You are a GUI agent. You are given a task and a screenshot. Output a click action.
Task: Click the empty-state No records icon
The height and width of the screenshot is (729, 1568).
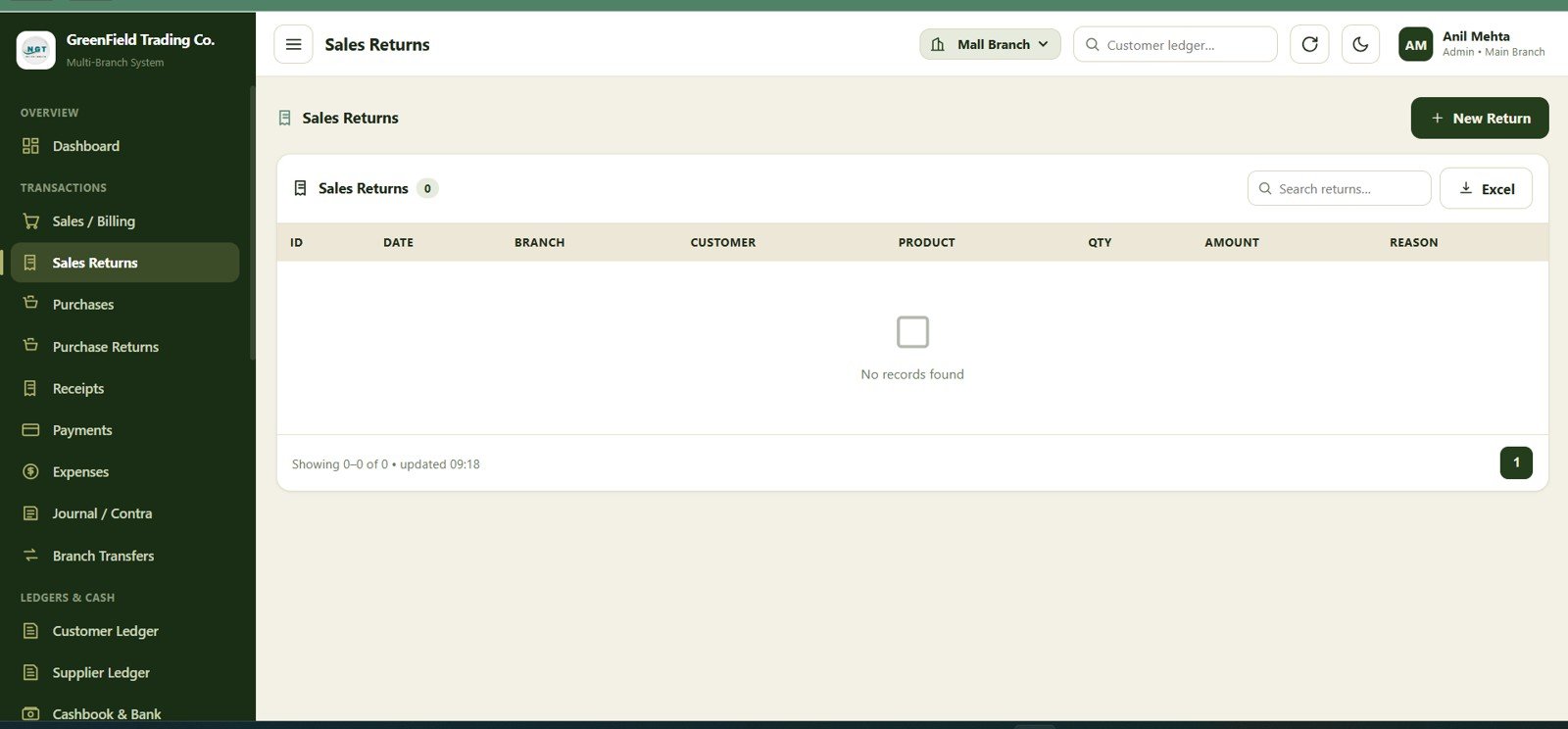(912, 332)
